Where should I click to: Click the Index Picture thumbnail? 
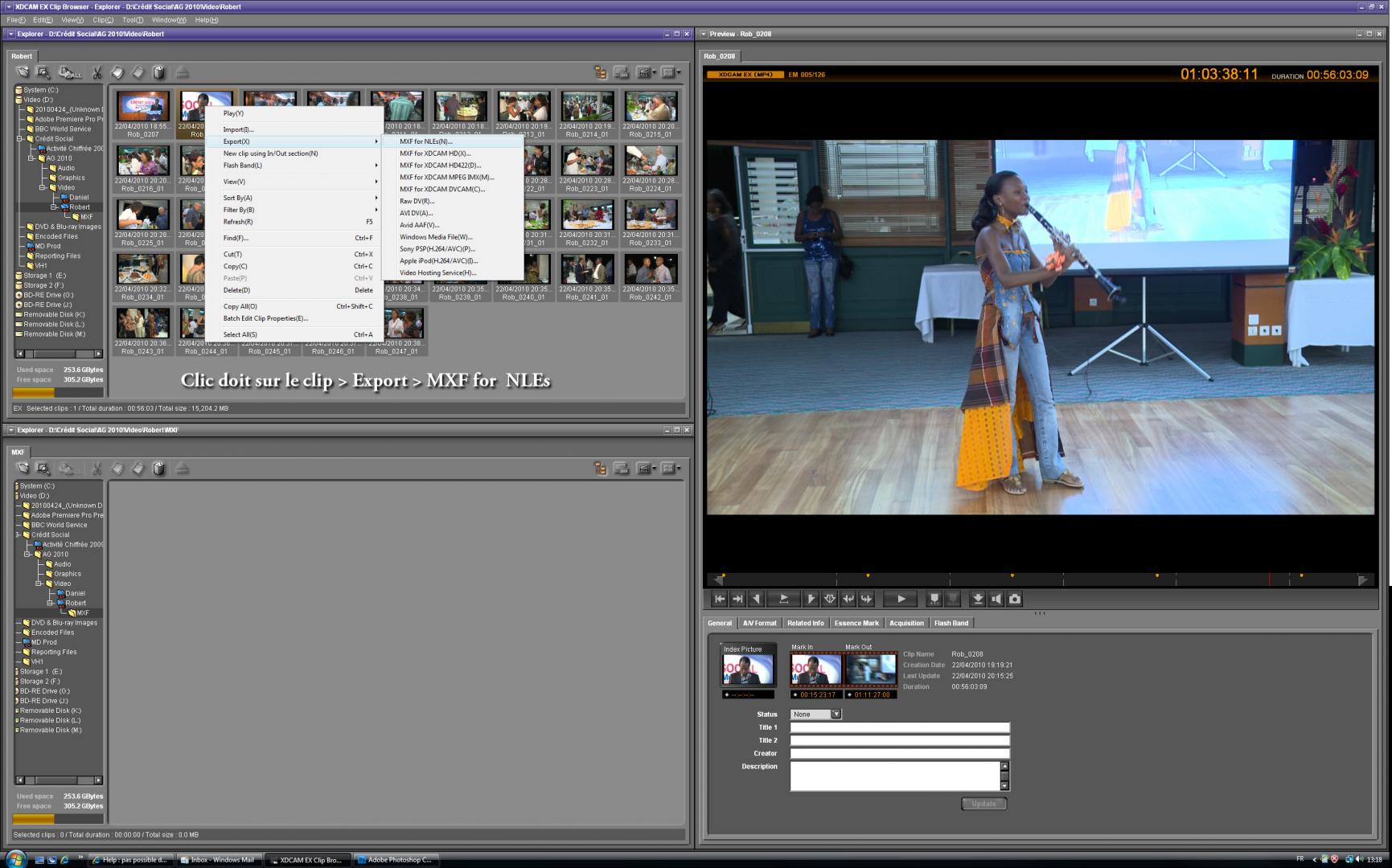(748, 669)
